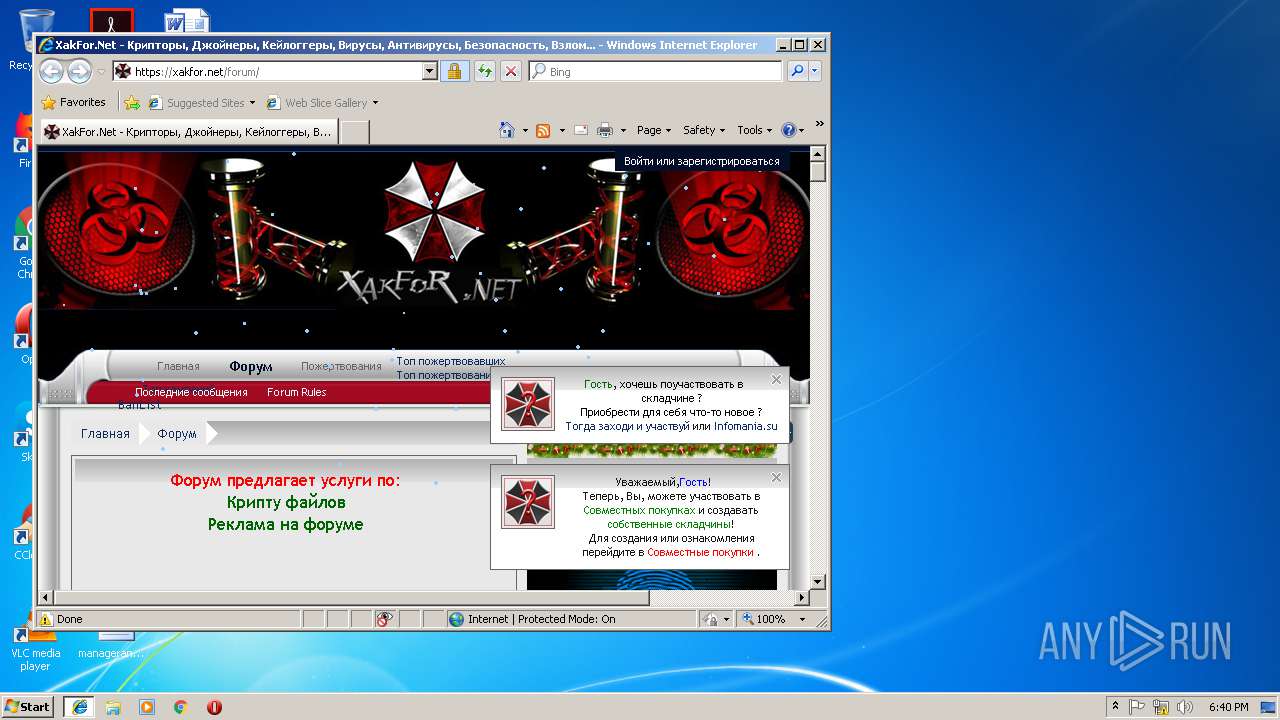Image resolution: width=1280 pixels, height=720 pixels.
Task: Expand the RSS feeds dropdown arrow
Action: pos(562,130)
